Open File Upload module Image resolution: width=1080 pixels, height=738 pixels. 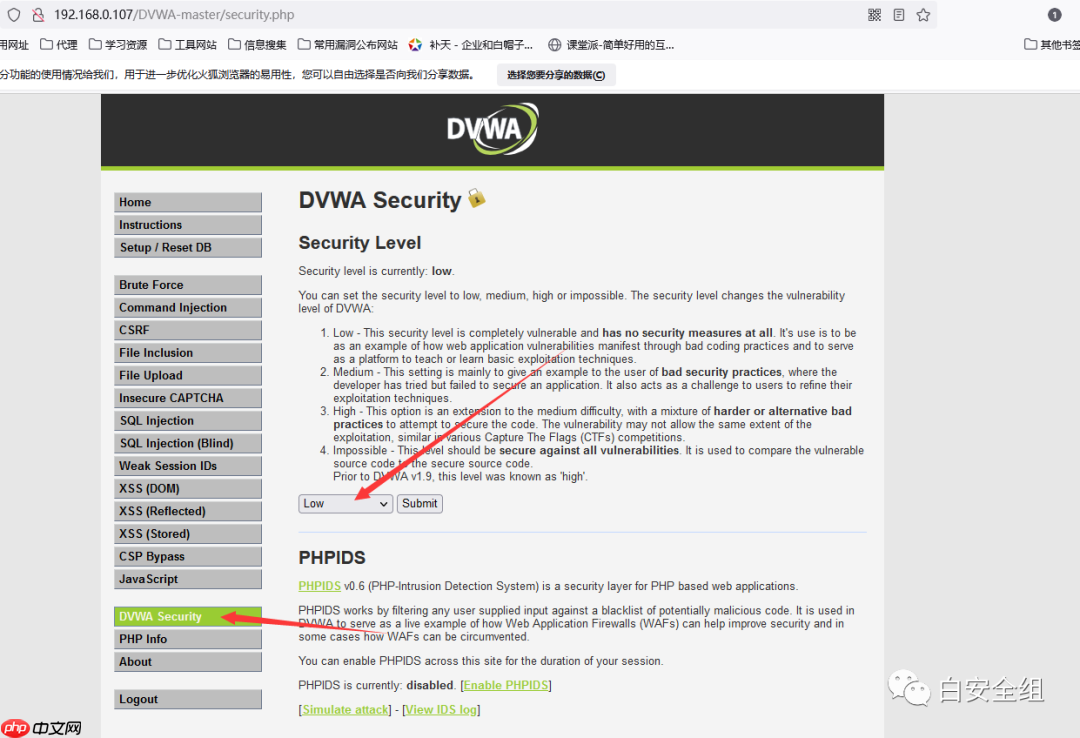point(188,376)
